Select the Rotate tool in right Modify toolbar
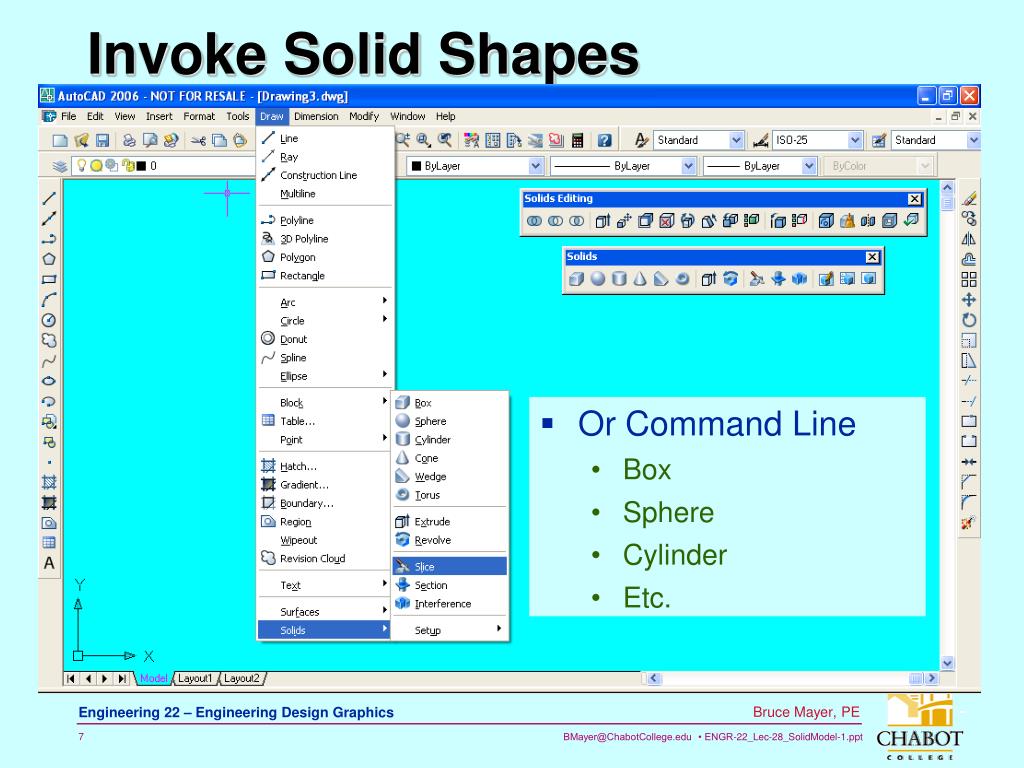This screenshot has width=1024, height=768. pyautogui.click(x=969, y=320)
